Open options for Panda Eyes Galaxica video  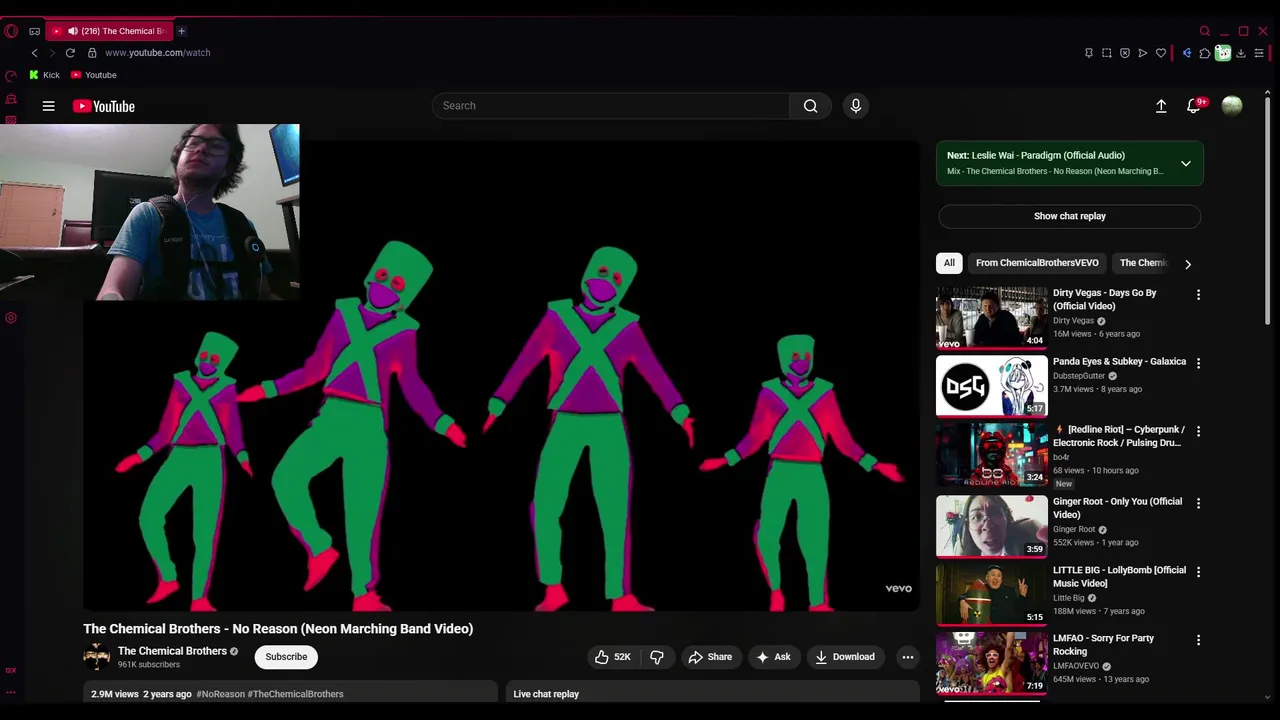pos(1198,363)
